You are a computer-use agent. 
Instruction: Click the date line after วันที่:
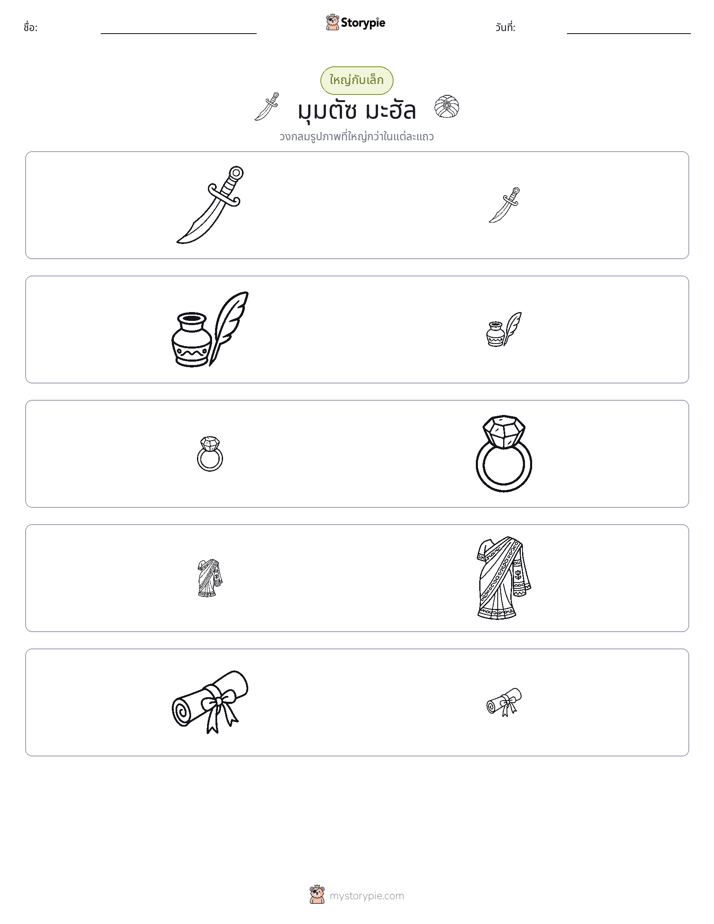(629, 29)
